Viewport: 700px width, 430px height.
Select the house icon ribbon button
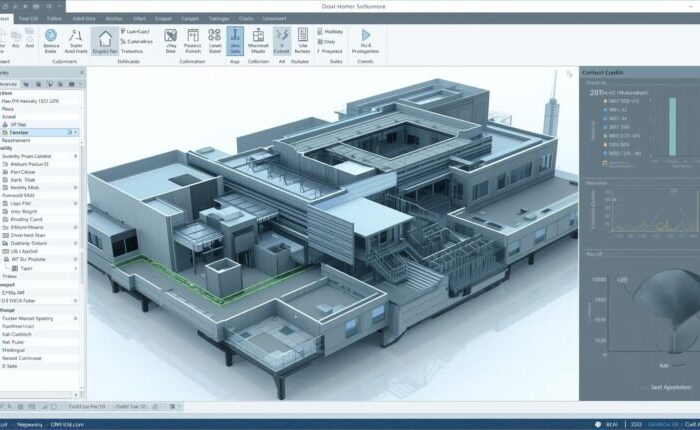coord(105,38)
